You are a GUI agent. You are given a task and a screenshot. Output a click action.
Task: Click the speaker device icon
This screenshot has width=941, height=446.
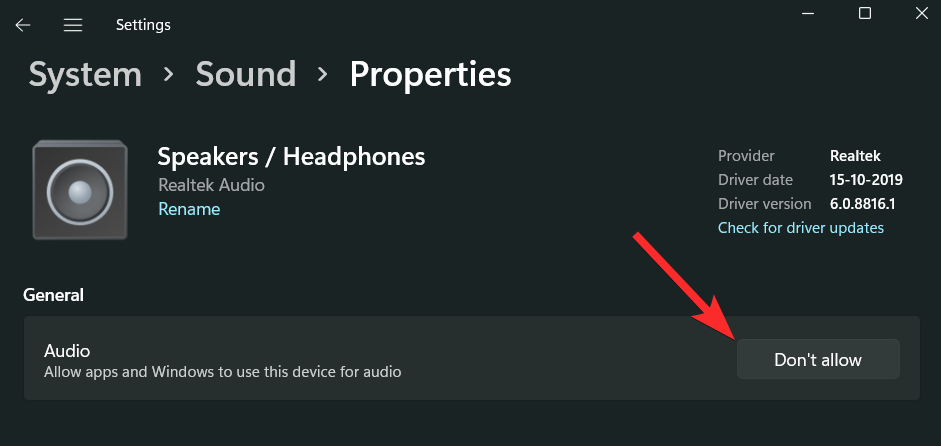(79, 190)
